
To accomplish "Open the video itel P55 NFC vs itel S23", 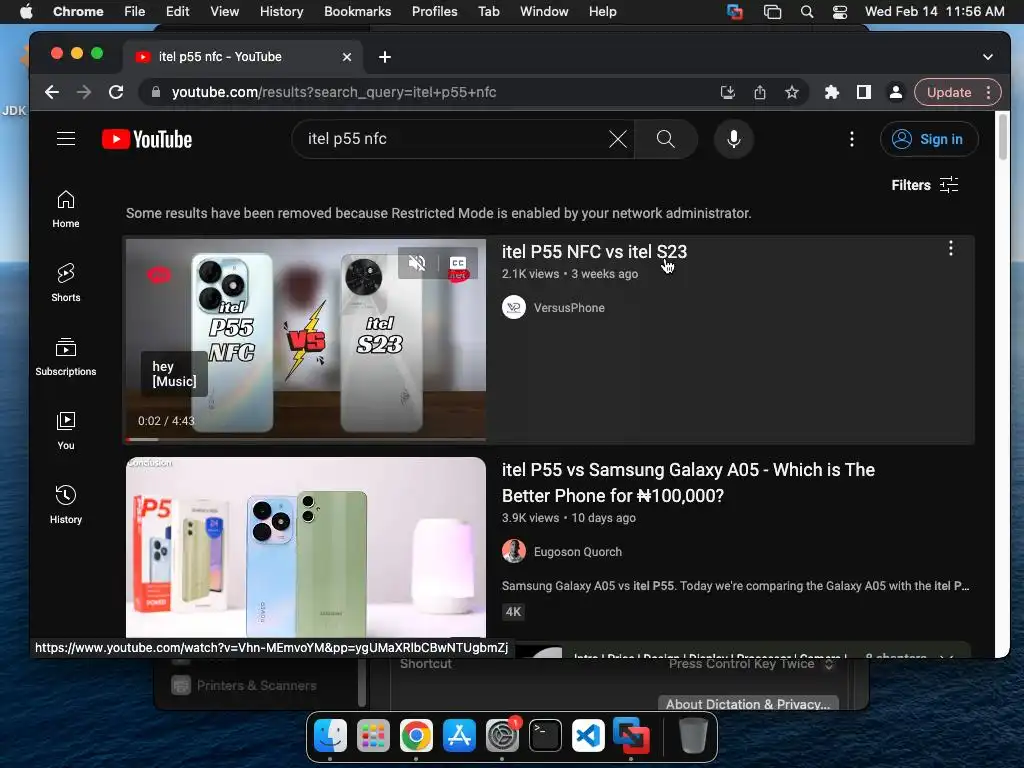I will [594, 252].
